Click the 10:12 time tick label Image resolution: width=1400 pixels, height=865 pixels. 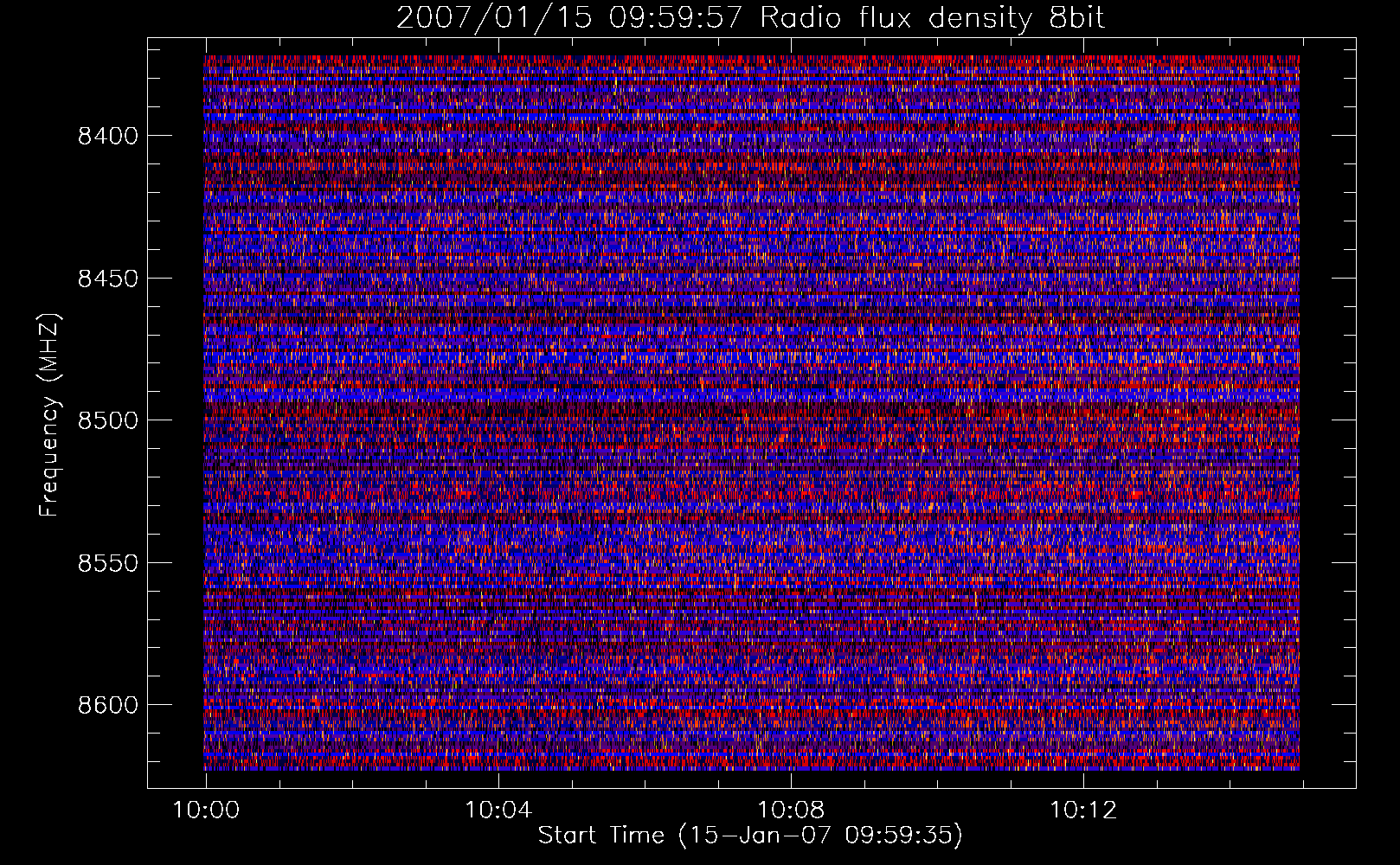click(1083, 811)
